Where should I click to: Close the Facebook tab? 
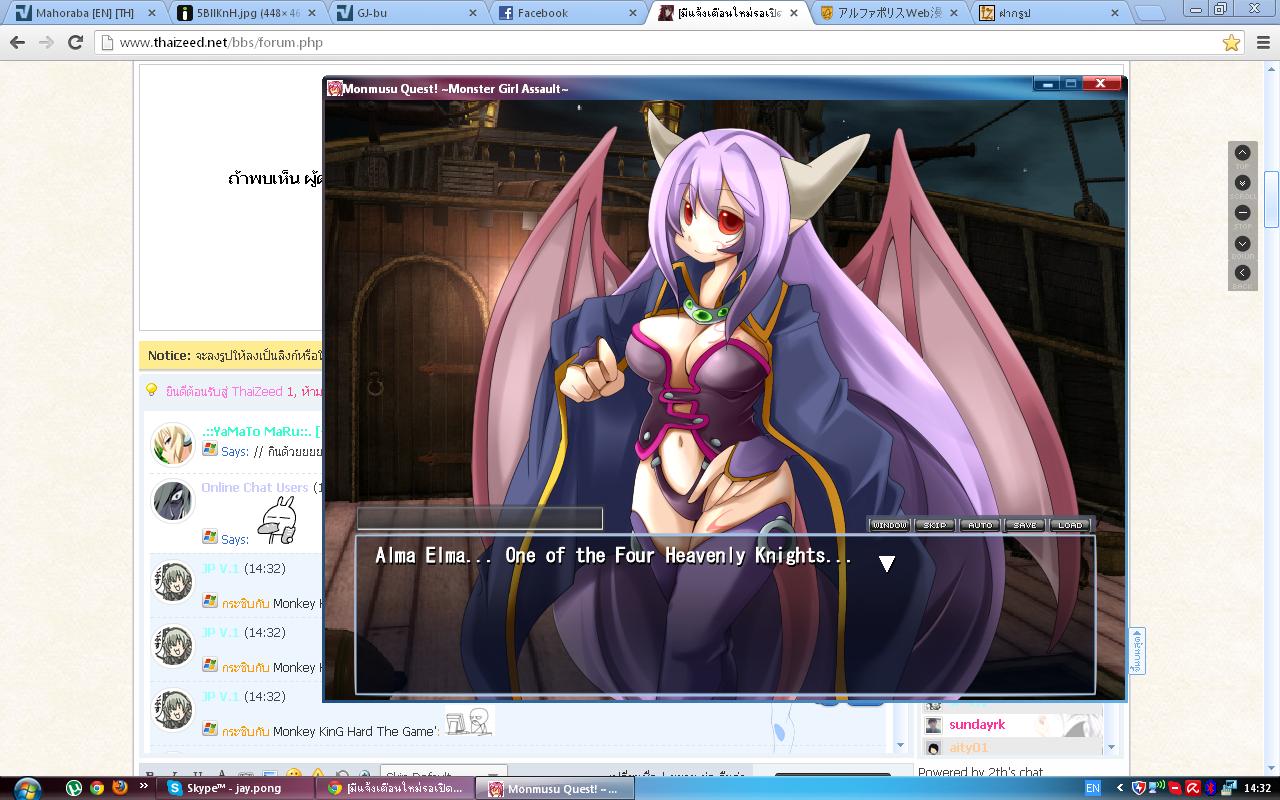point(632,13)
